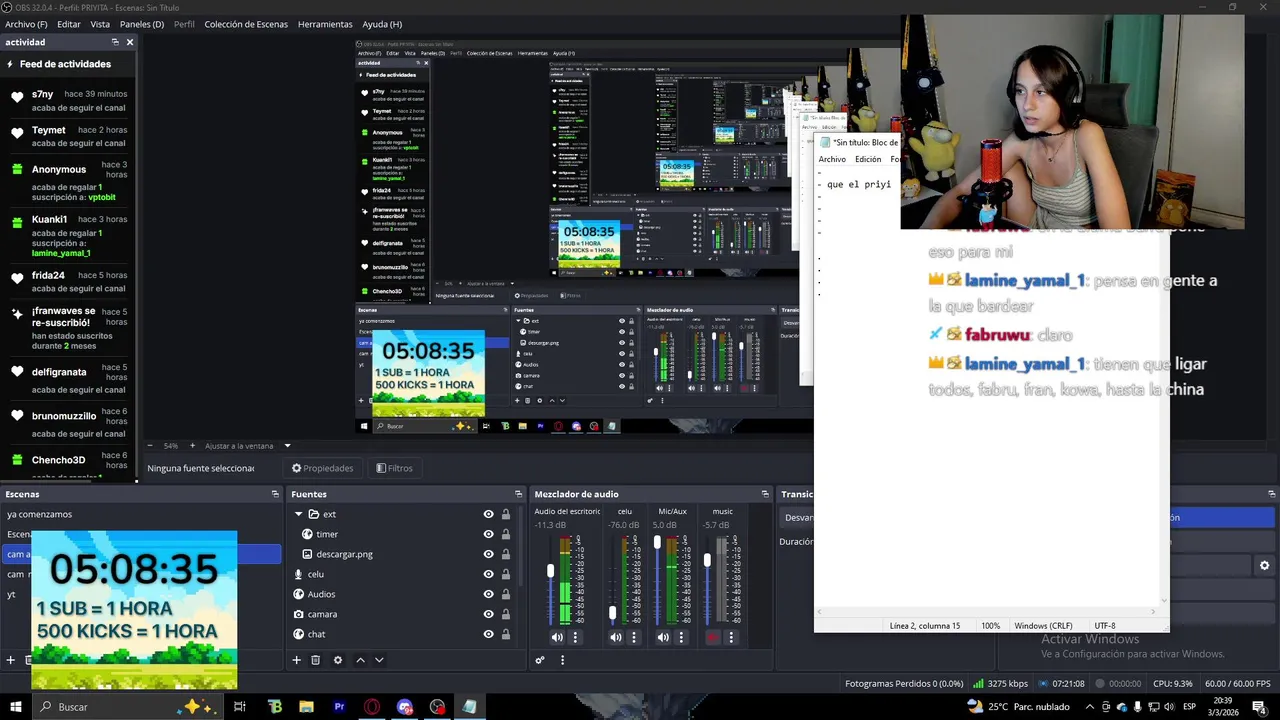Image resolution: width=1280 pixels, height=720 pixels.
Task: Hide the camara source
Action: click(x=488, y=614)
